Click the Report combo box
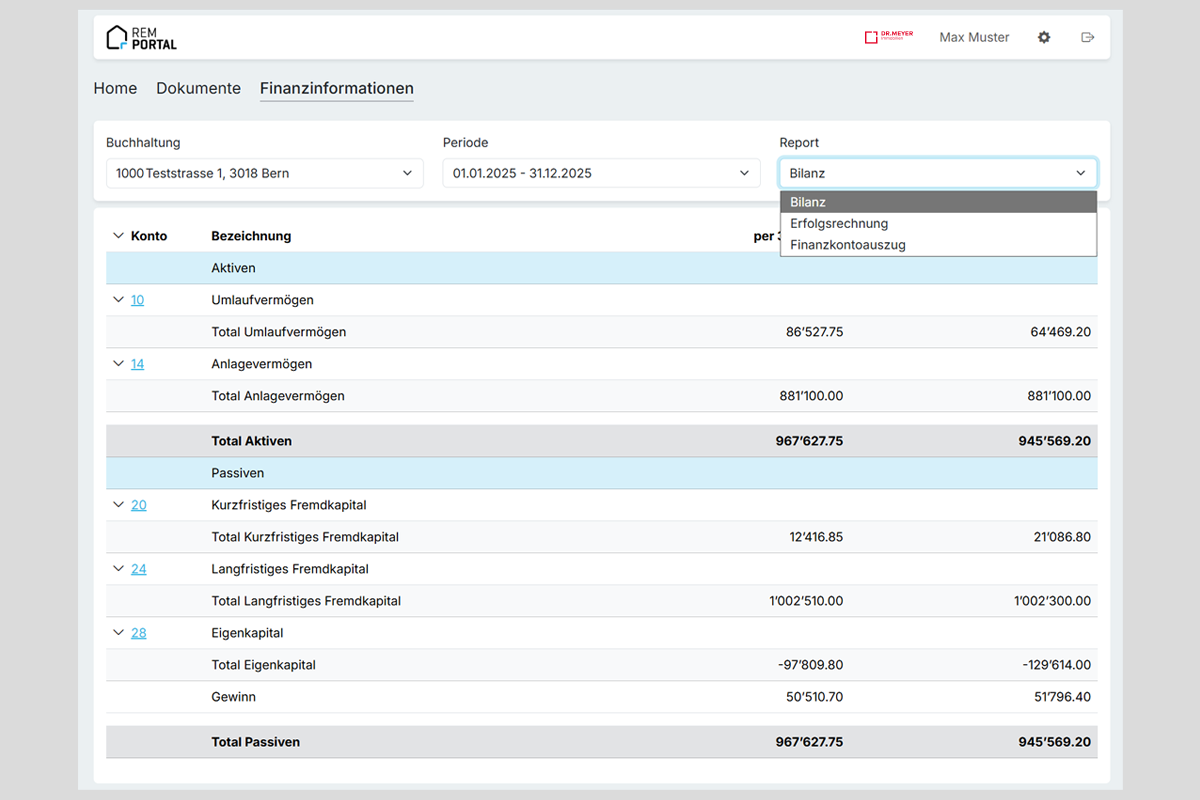The width and height of the screenshot is (1200, 800). click(x=937, y=173)
